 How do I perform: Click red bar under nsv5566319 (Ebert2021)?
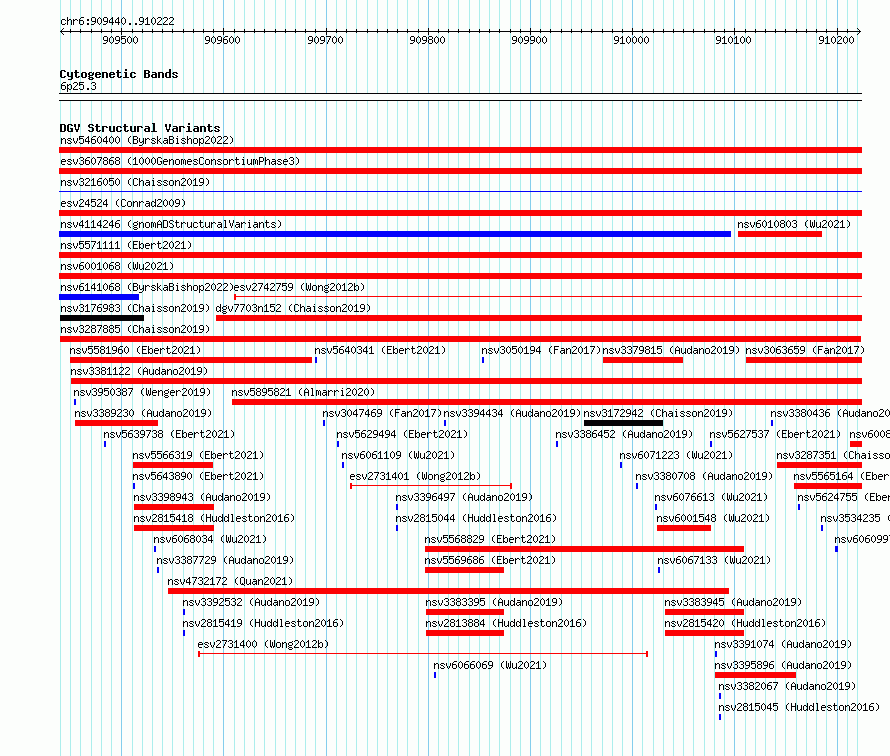(173, 465)
